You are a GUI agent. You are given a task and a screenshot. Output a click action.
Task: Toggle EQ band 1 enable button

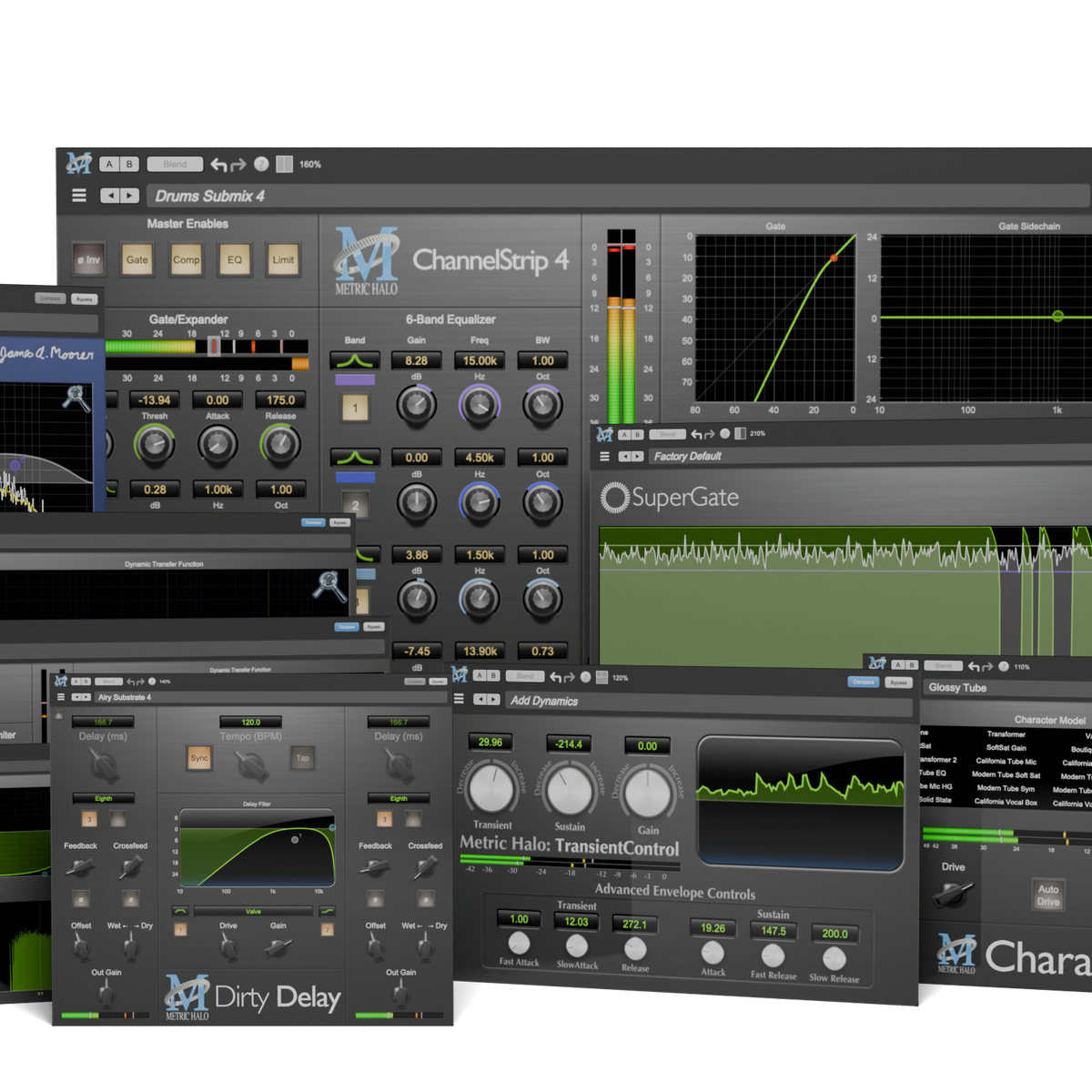[x=355, y=409]
